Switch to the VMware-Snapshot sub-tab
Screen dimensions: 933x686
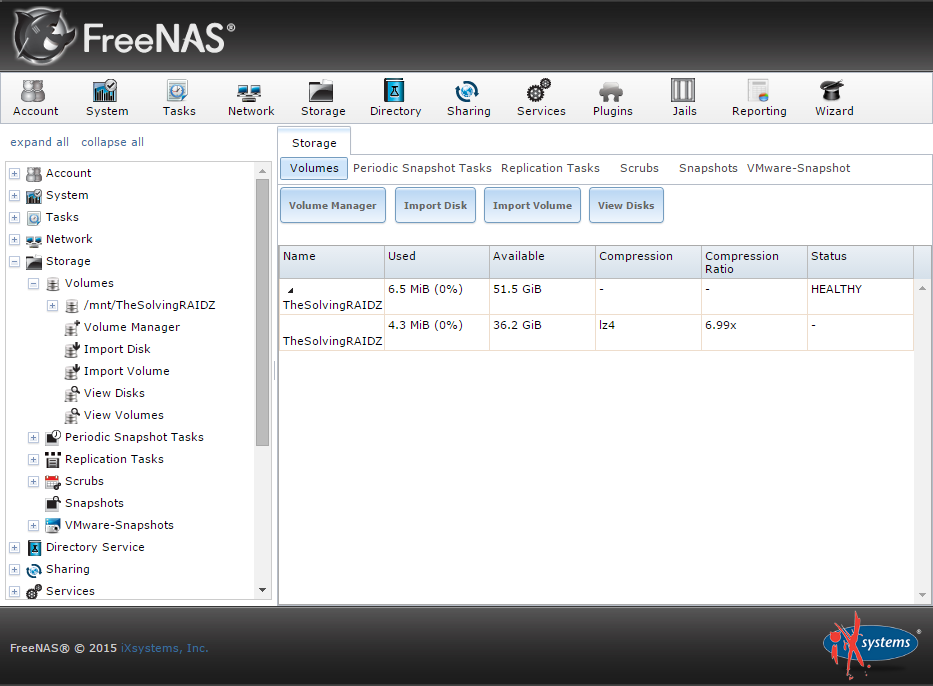click(799, 168)
